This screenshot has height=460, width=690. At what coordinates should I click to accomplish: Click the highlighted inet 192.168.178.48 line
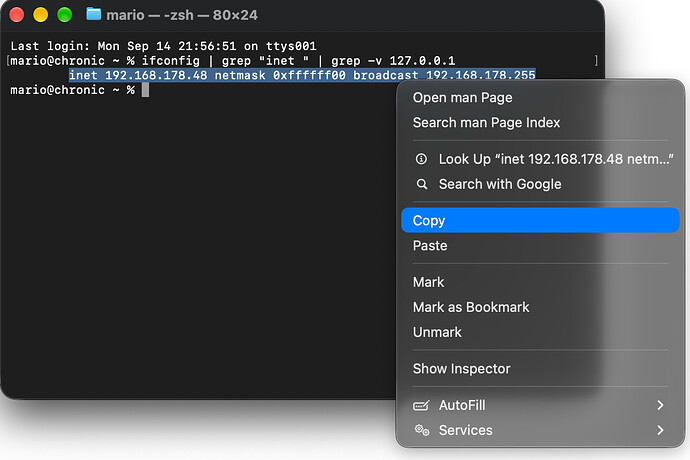click(302, 75)
